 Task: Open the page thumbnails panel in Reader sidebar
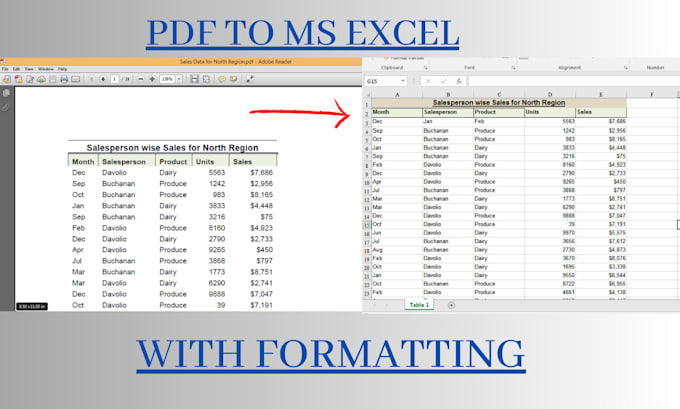click(x=6, y=93)
